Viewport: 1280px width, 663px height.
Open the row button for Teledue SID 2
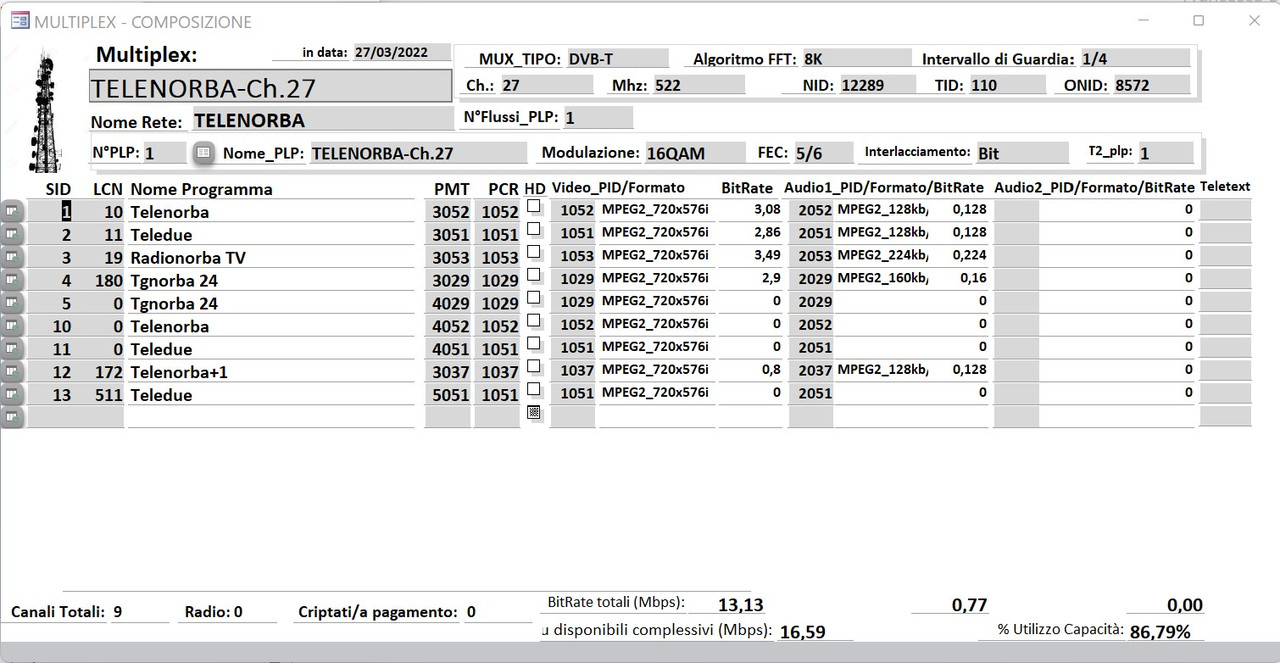click(12, 234)
